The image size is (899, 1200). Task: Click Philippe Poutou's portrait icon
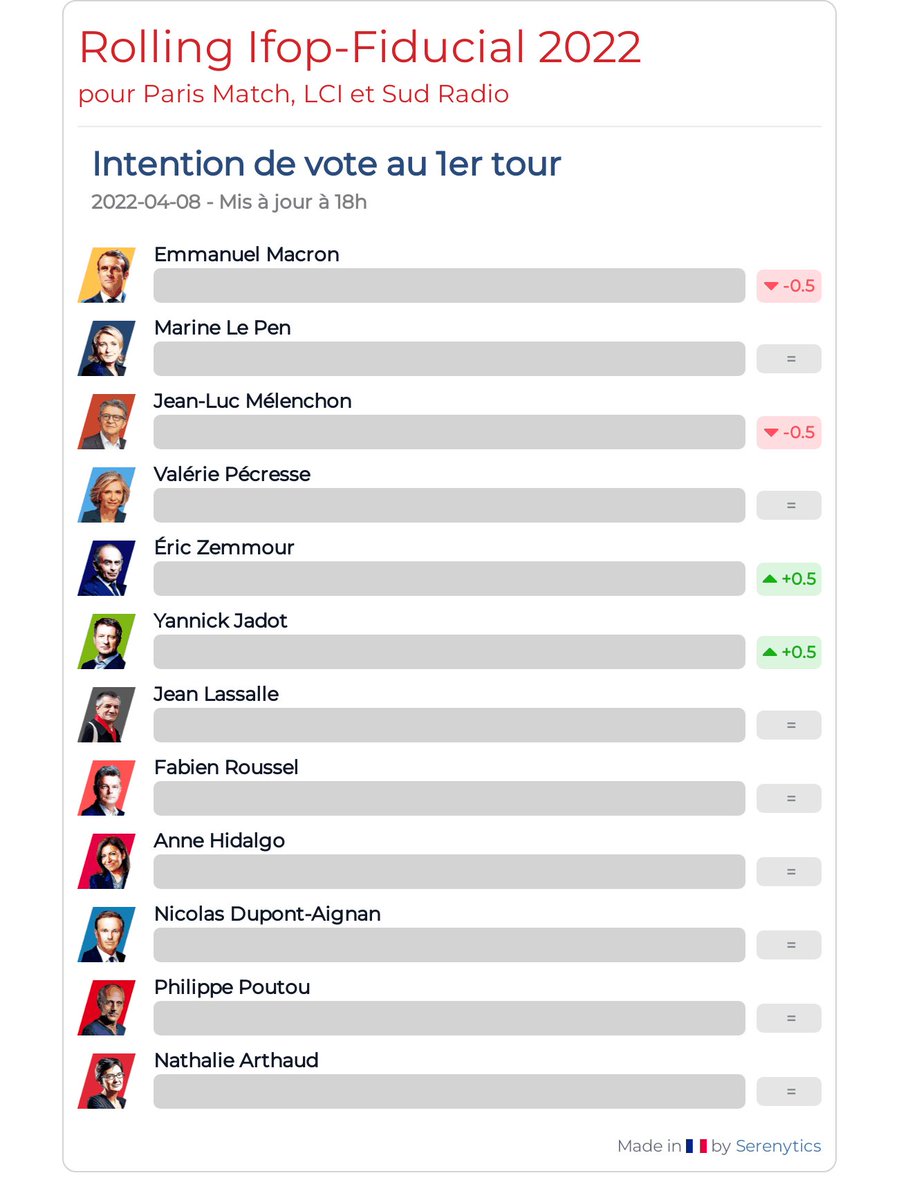click(x=107, y=1008)
